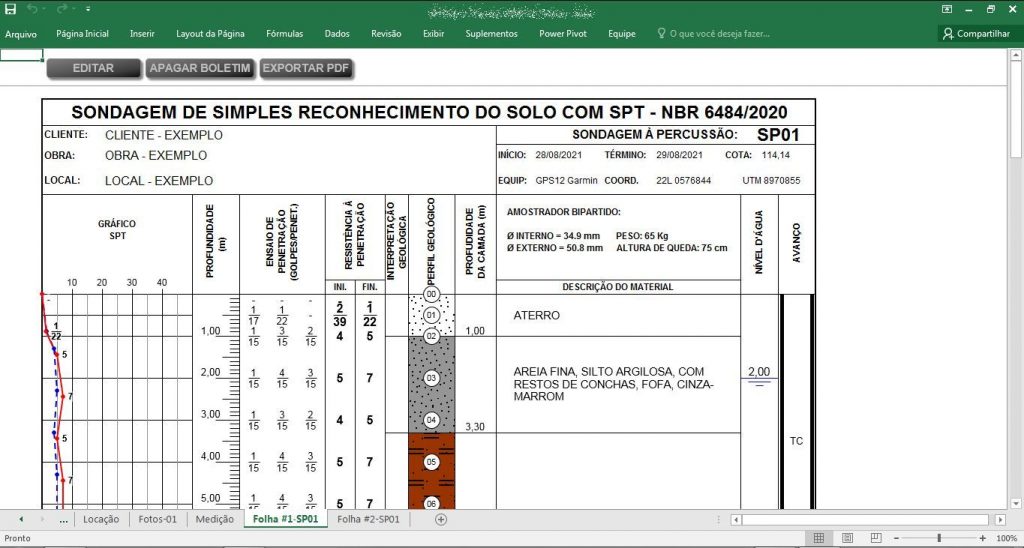Select the Folha #1-SP01 sheet tab
The width and height of the screenshot is (1024, 548).
point(285,519)
